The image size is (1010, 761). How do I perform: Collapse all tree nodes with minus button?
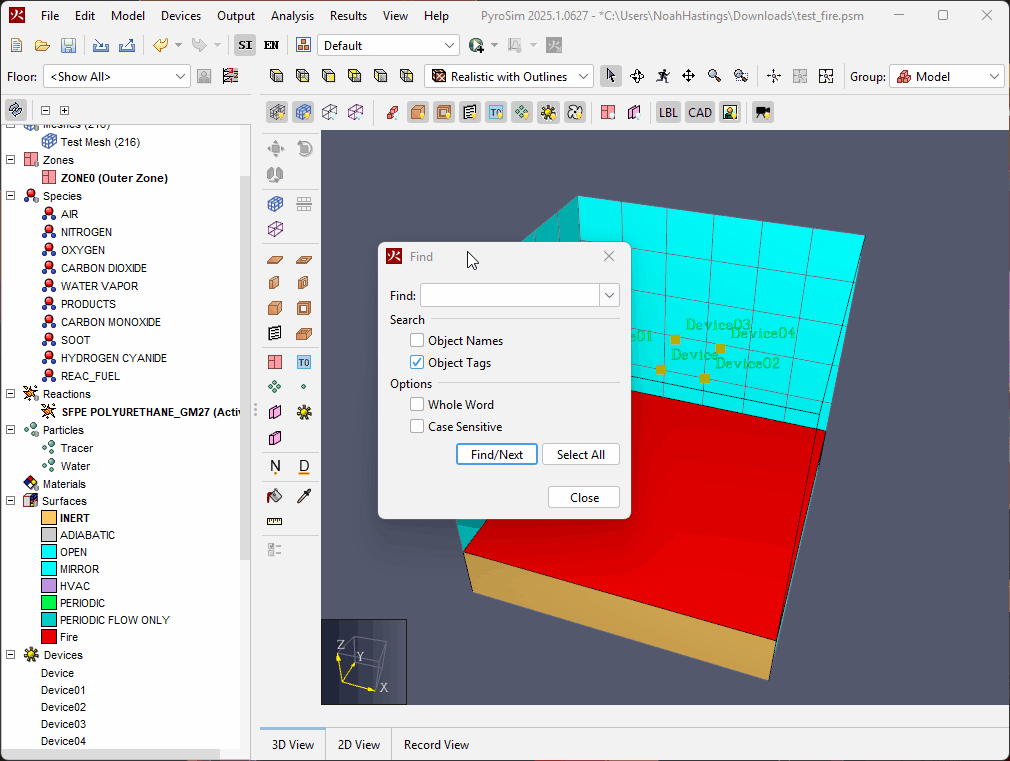[45, 110]
